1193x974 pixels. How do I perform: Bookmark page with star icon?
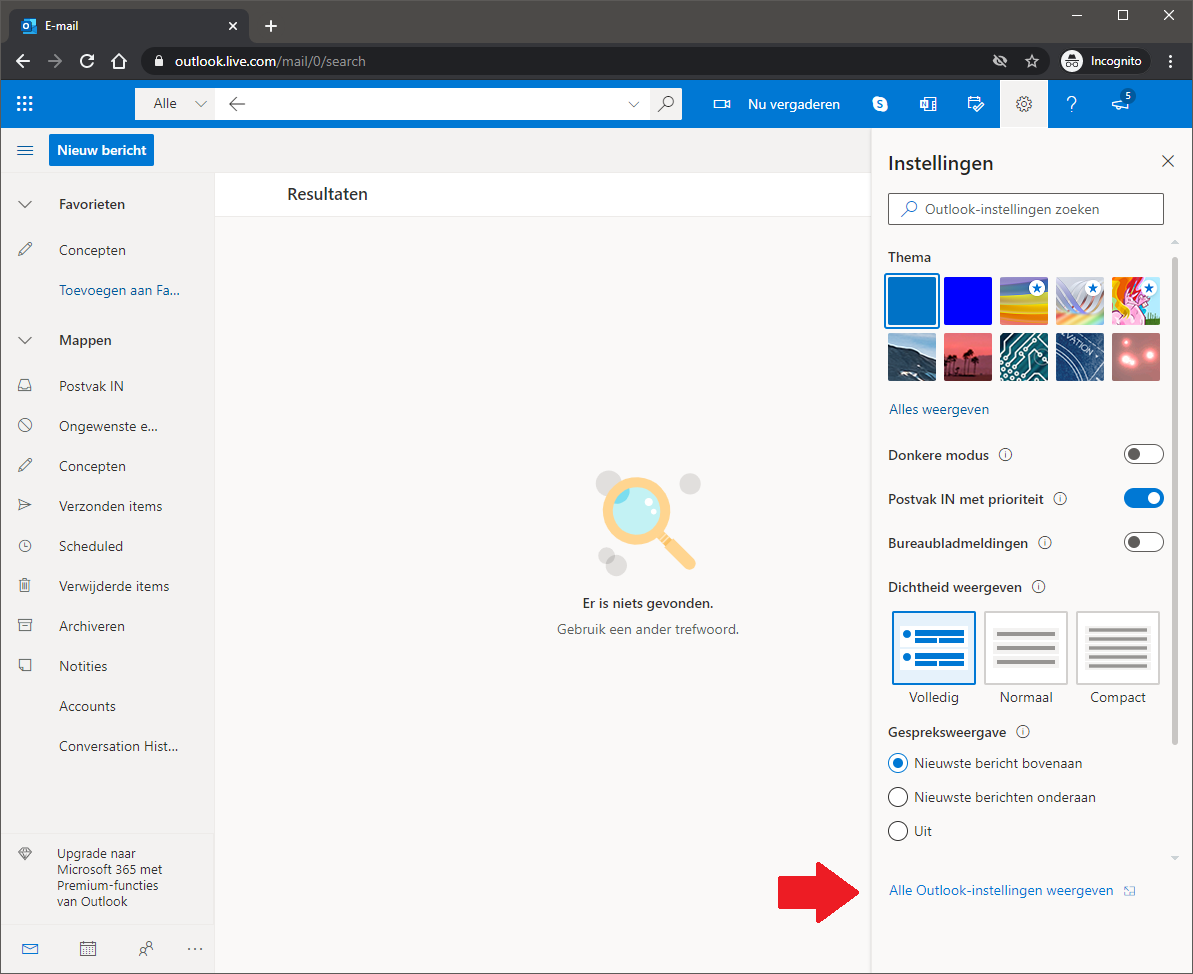[1032, 61]
